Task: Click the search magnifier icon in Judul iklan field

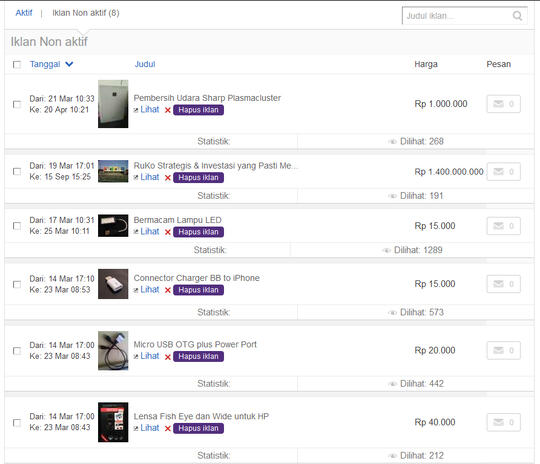Action: pyautogui.click(x=517, y=16)
